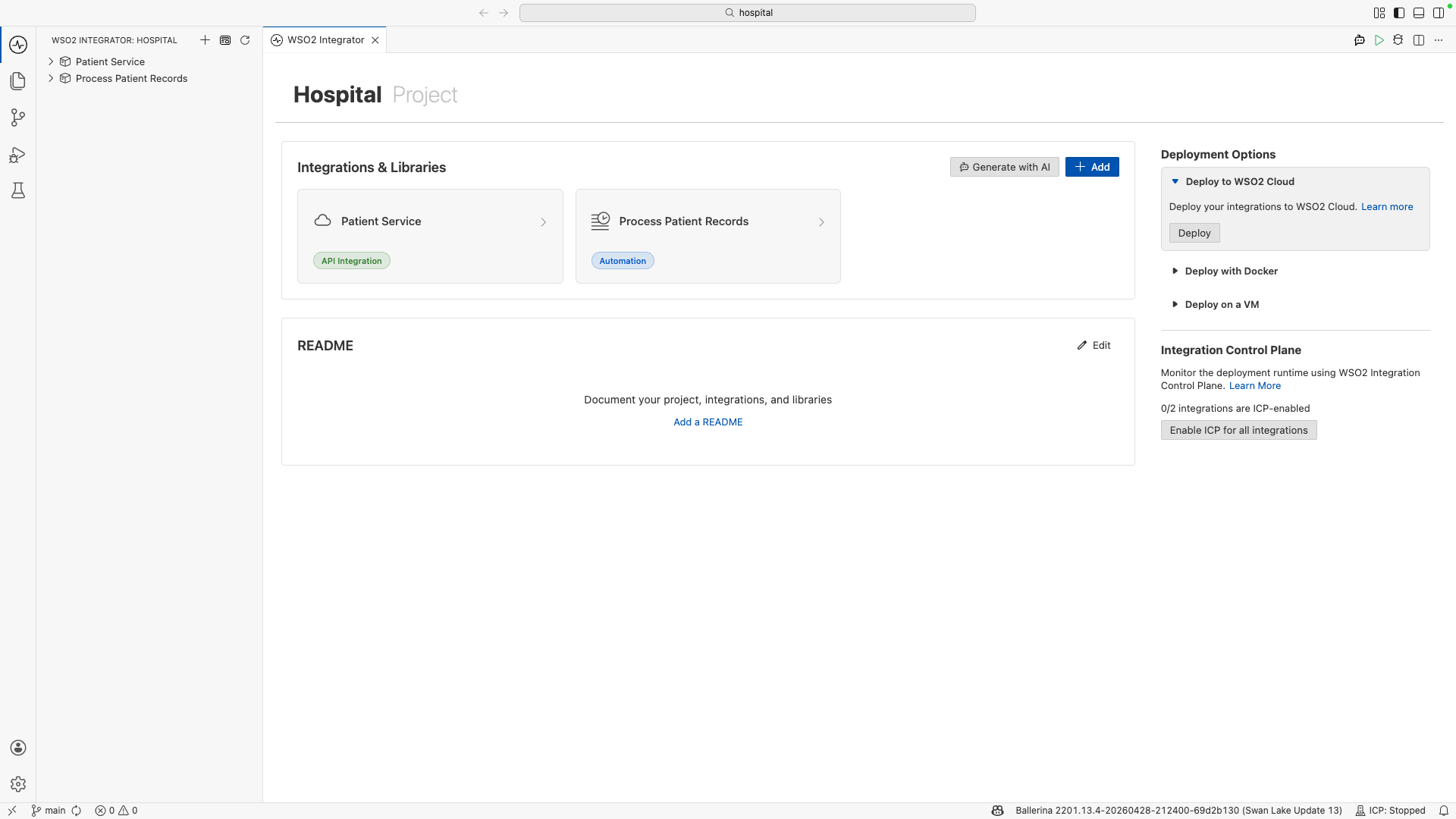
Task: Click the plus icon in sidebar header
Action: [205, 40]
